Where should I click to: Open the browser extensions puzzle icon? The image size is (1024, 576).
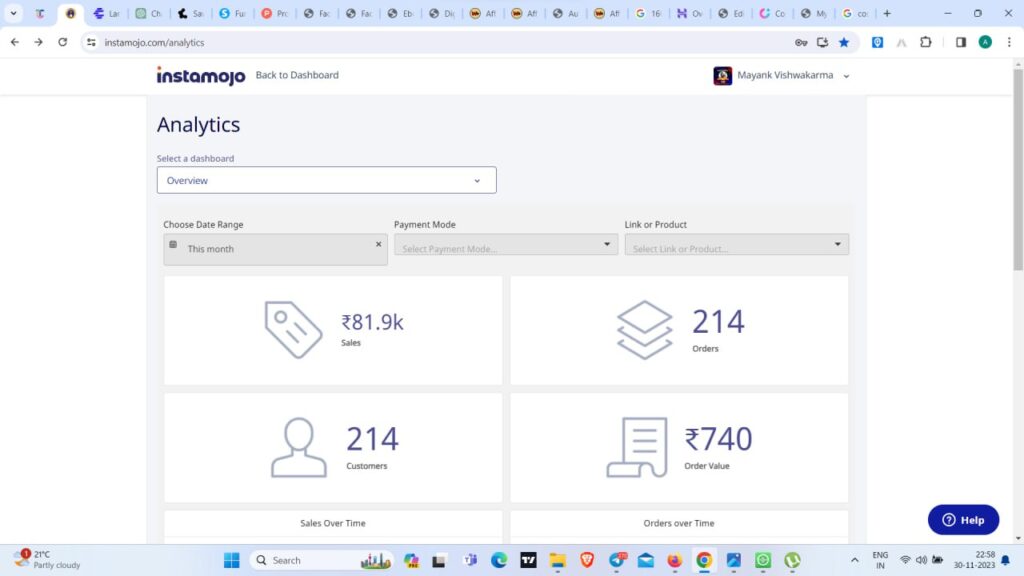tap(925, 42)
